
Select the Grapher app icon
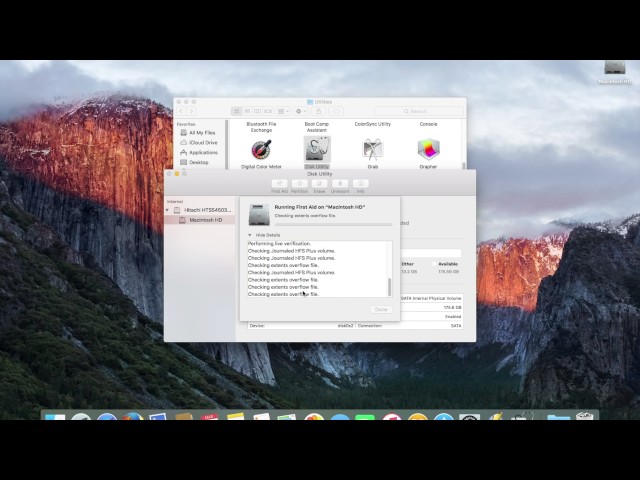pos(428,149)
